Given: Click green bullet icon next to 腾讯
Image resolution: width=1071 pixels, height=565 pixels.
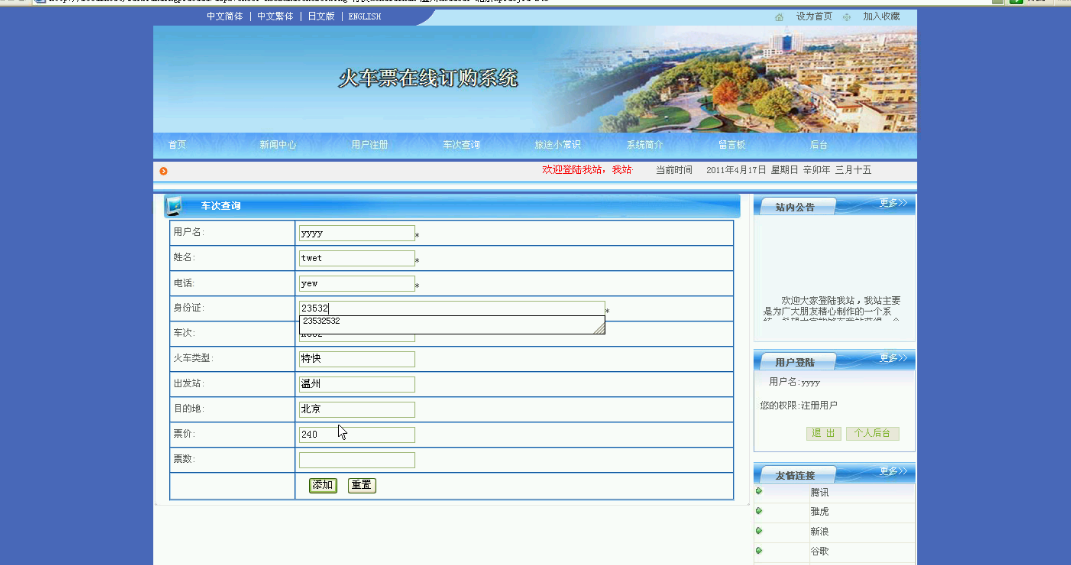Looking at the screenshot, I should 759,491.
